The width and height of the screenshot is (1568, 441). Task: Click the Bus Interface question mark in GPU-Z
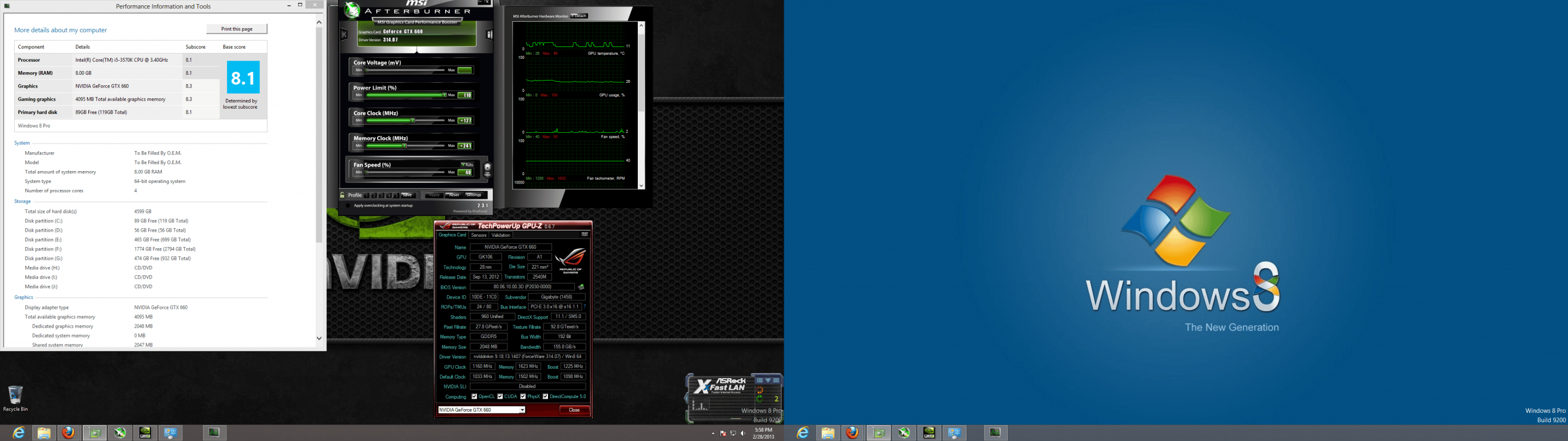(585, 306)
